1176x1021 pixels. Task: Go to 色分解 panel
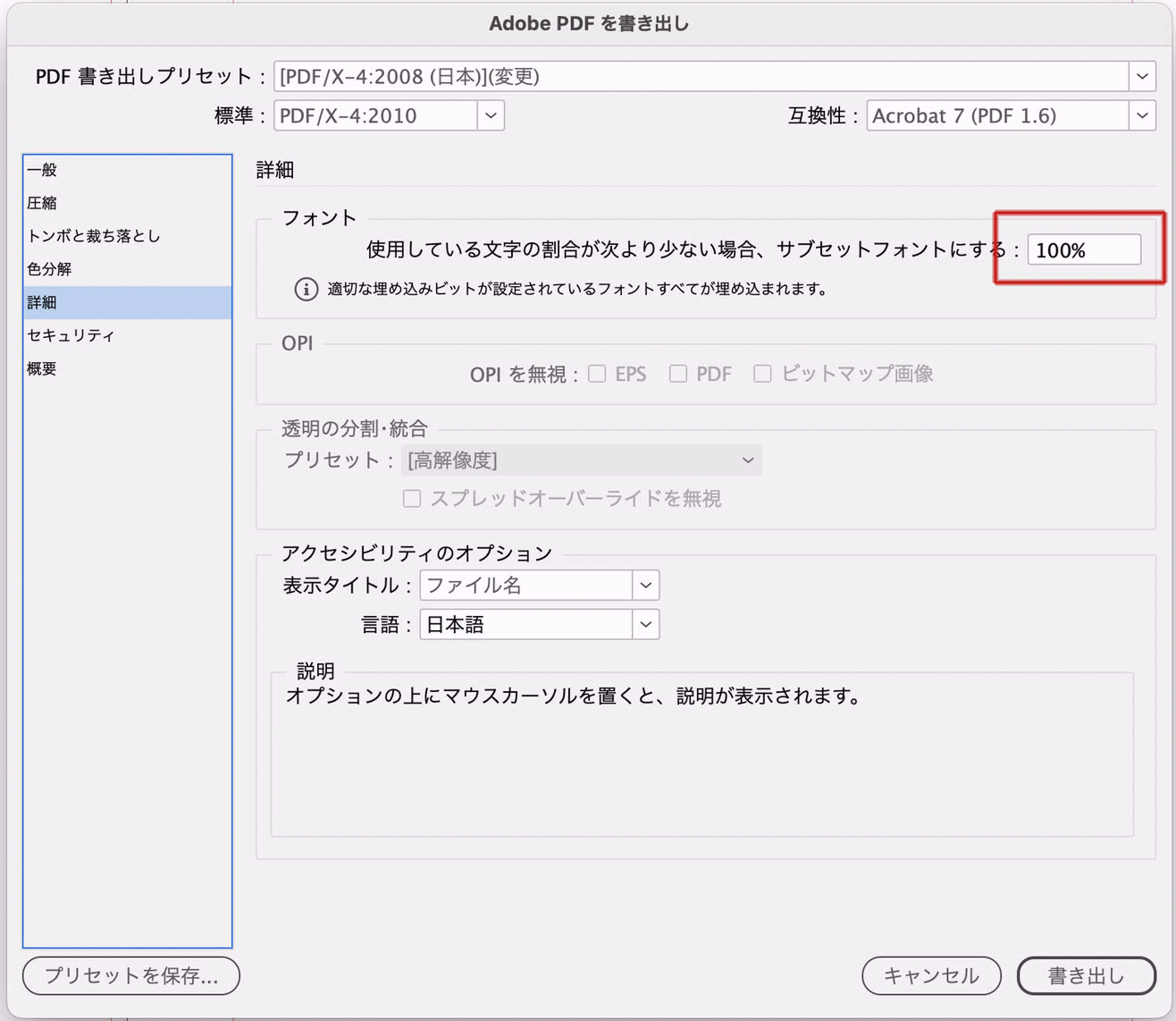click(x=49, y=269)
